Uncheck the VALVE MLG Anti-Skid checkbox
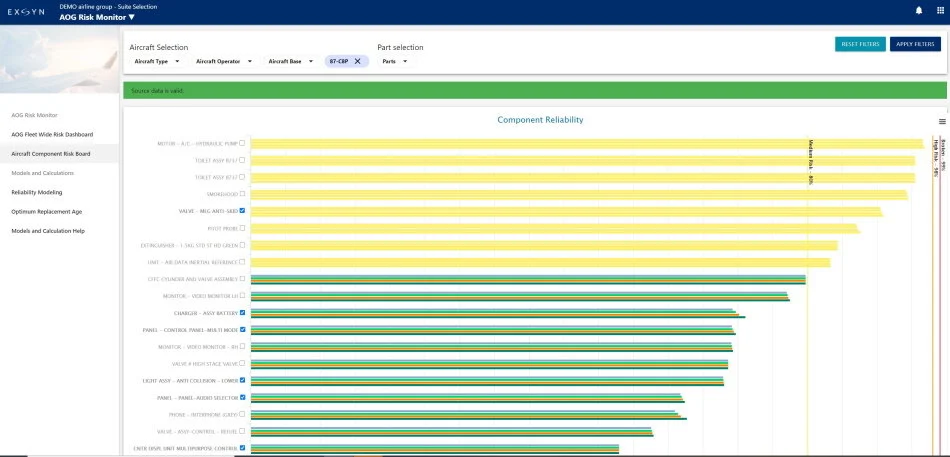This screenshot has height=457, width=950. [242, 210]
